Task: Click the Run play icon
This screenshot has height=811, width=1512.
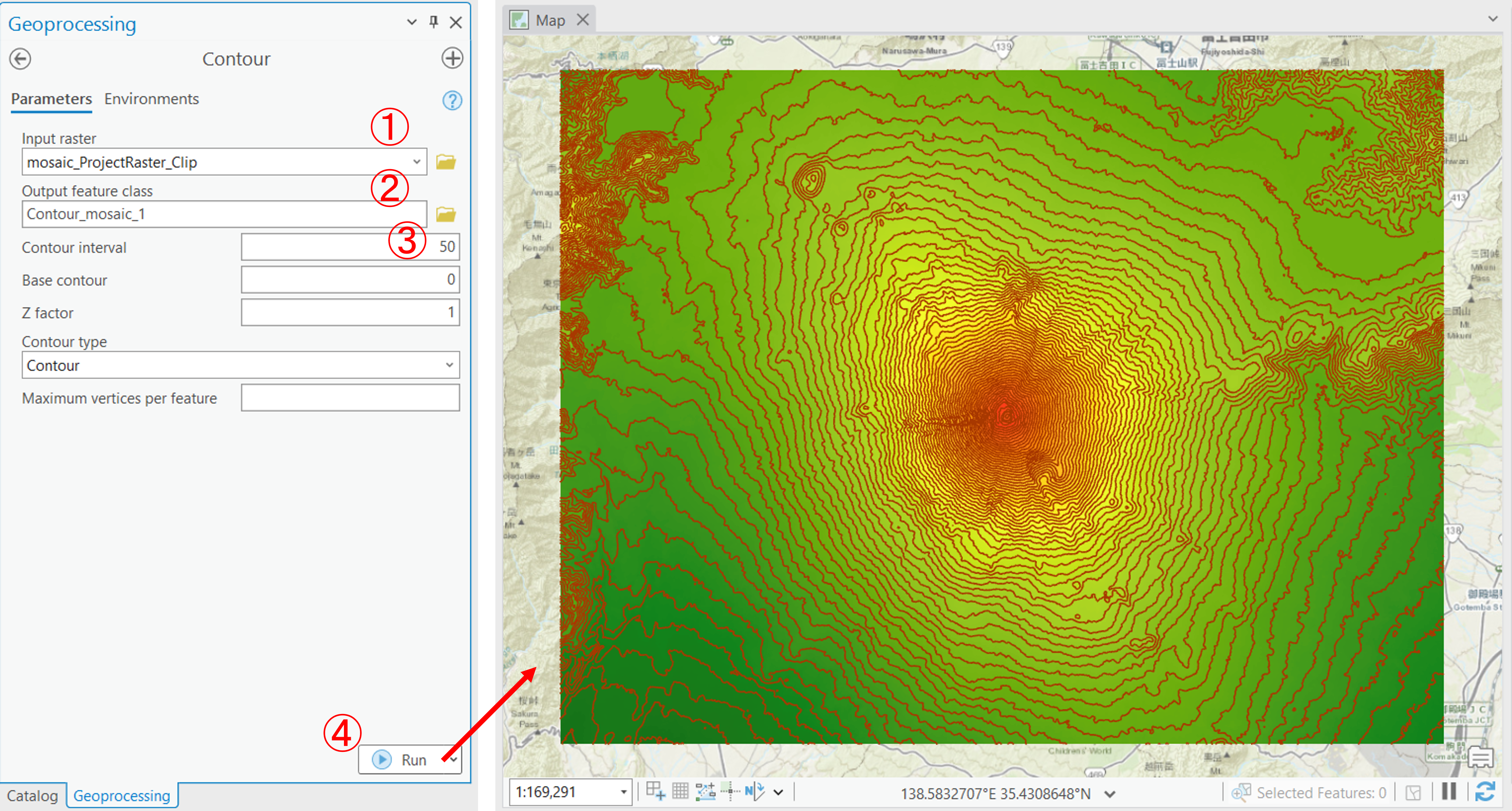Action: [381, 759]
